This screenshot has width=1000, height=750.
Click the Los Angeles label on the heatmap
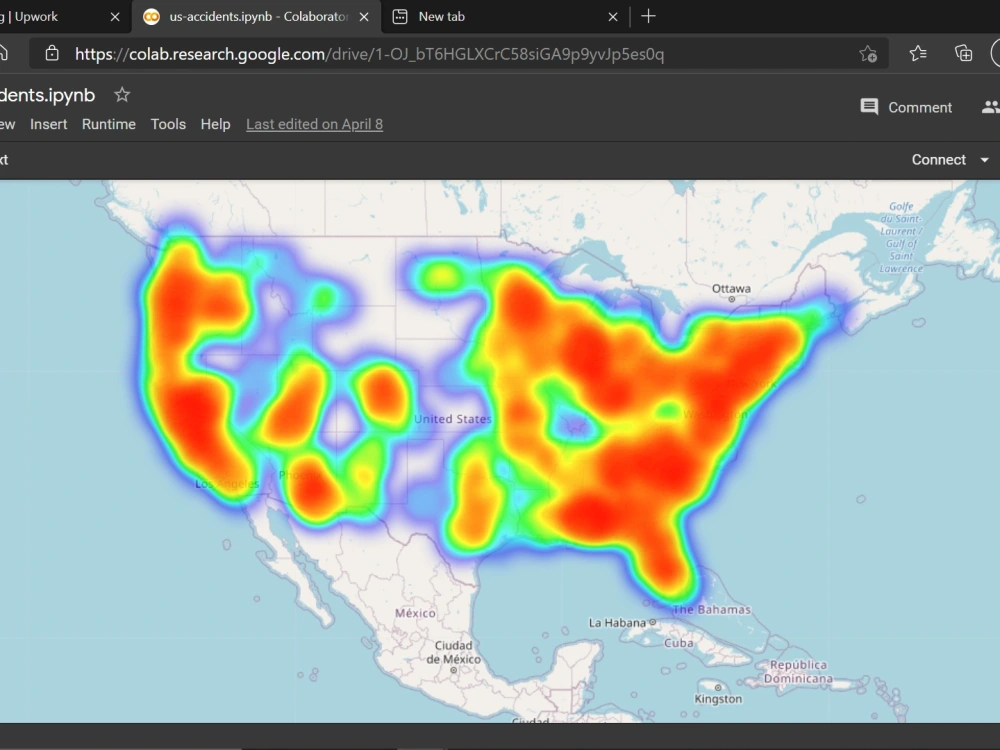[x=227, y=484]
